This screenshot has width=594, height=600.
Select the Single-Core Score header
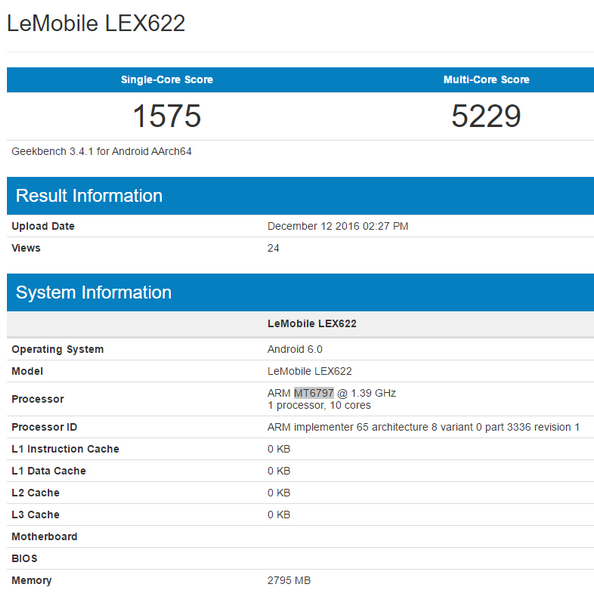point(167,80)
